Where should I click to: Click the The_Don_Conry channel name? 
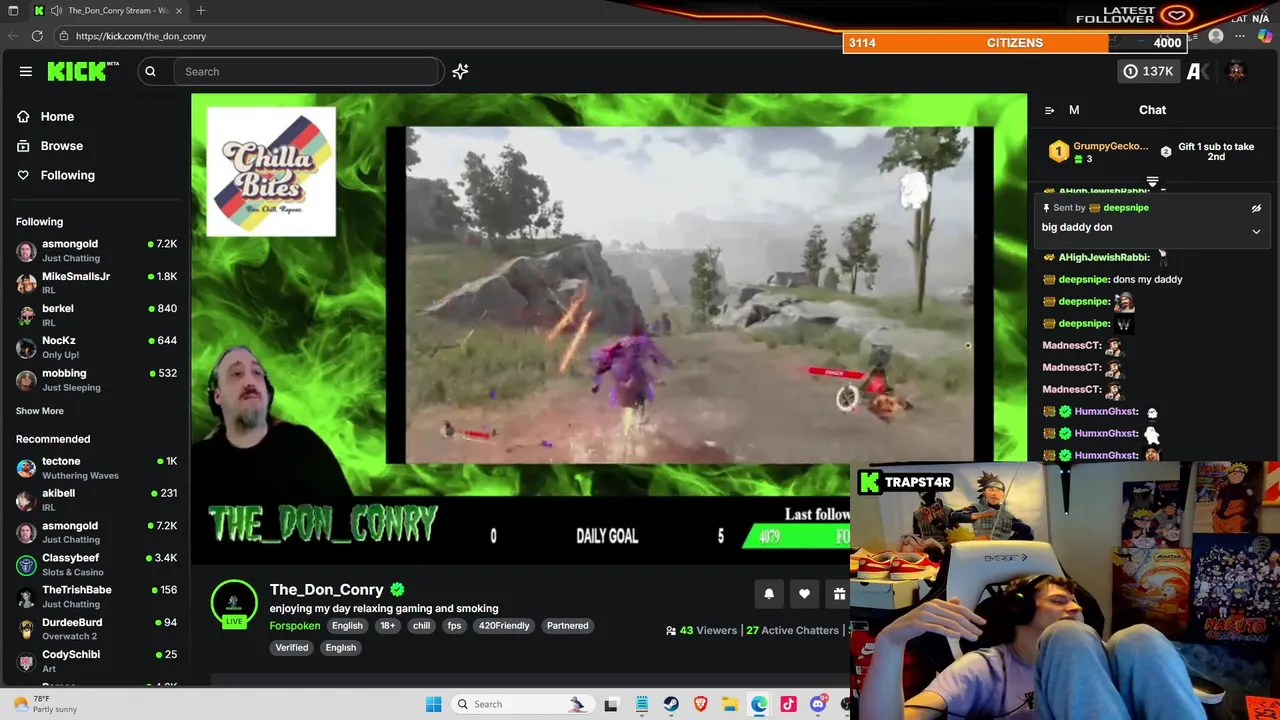coord(326,590)
